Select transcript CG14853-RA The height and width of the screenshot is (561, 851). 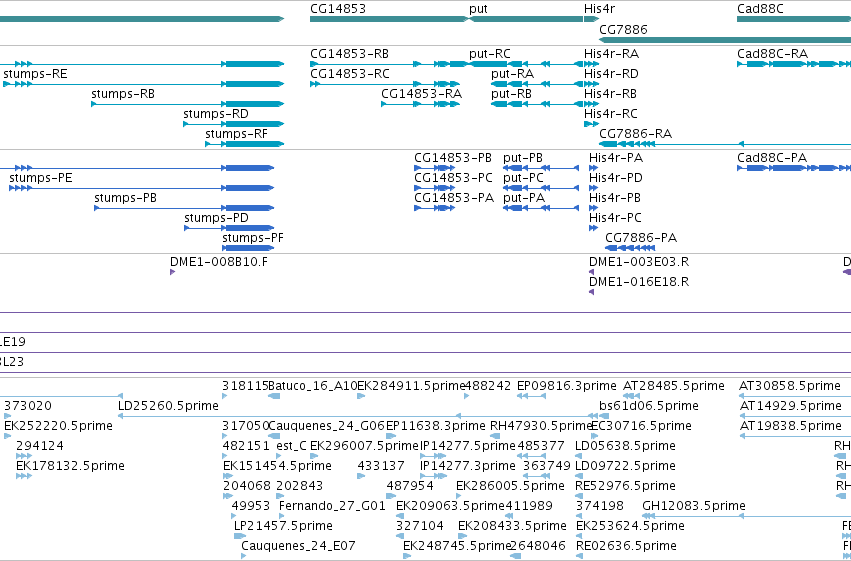(x=421, y=104)
